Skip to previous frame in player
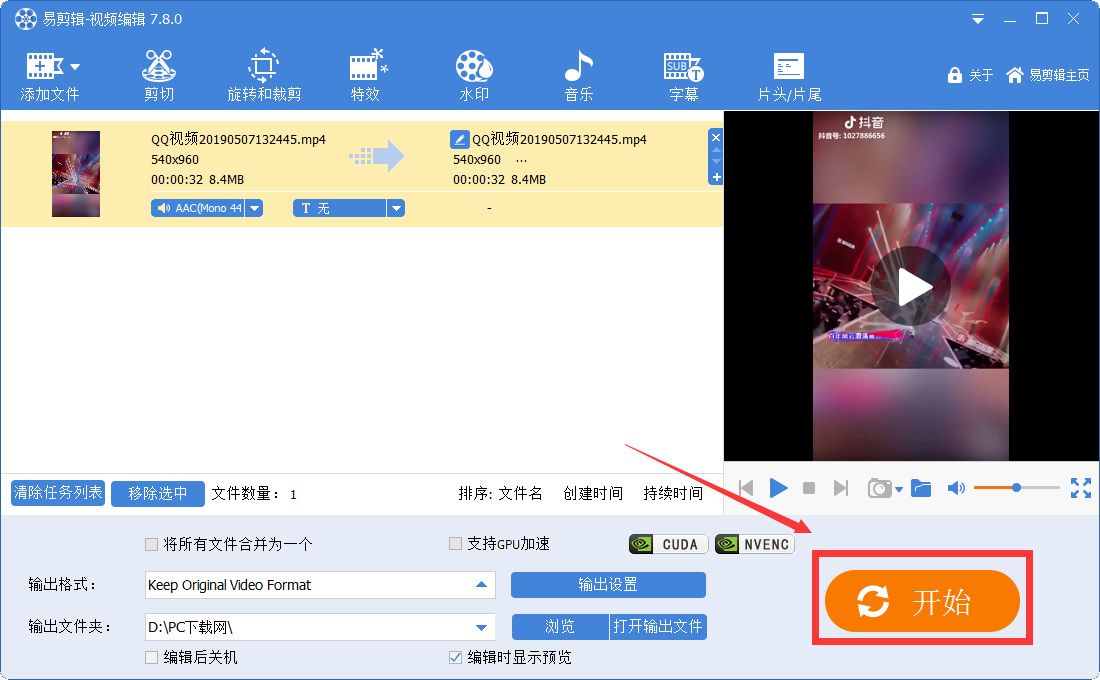The width and height of the screenshot is (1100, 680). tap(746, 488)
